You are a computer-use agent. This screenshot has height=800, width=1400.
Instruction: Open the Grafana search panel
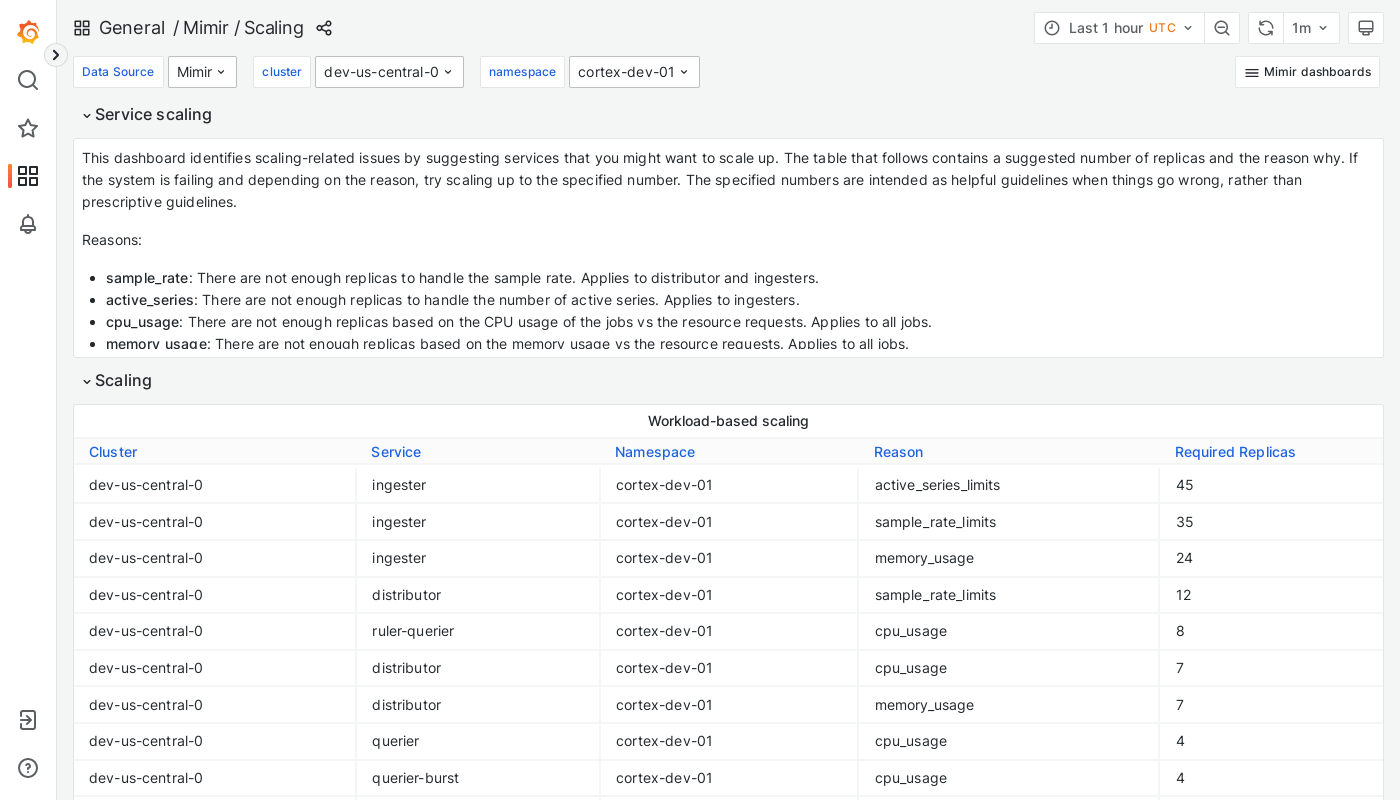[27, 80]
